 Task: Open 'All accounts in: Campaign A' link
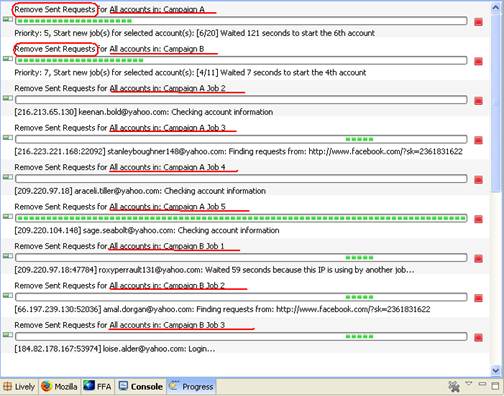157,9
